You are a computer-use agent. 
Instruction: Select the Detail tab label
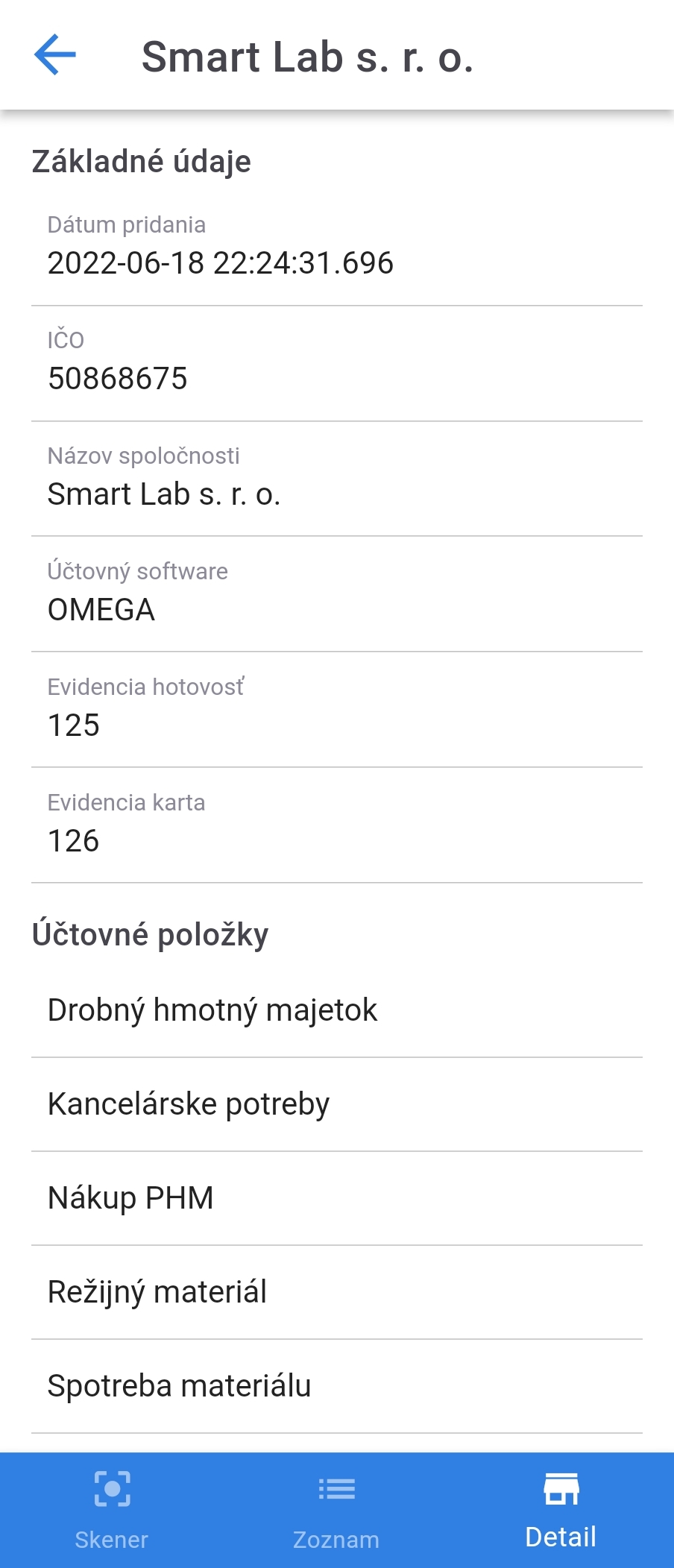click(x=561, y=1537)
